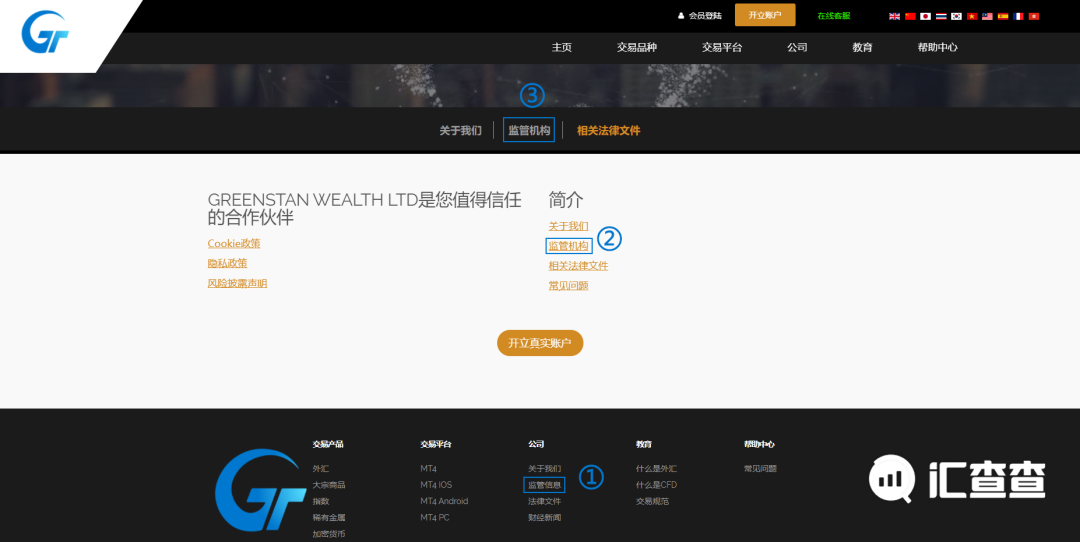Click the GT logo in the footer
Image resolution: width=1080 pixels, height=542 pixels.
click(x=260, y=490)
